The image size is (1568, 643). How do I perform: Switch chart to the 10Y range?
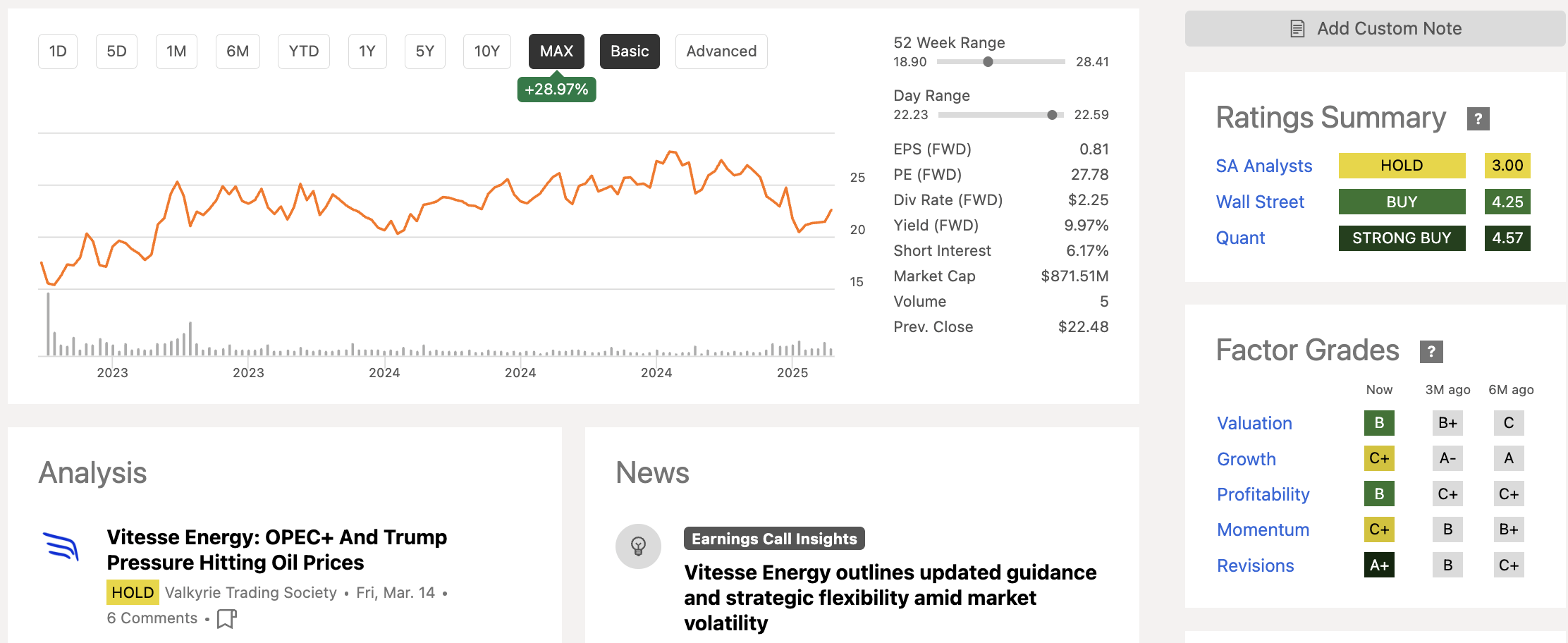pyautogui.click(x=486, y=51)
